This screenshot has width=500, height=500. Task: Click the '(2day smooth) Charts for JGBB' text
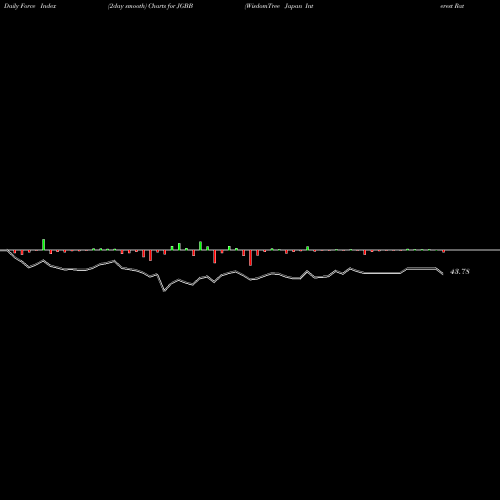coord(150,6)
